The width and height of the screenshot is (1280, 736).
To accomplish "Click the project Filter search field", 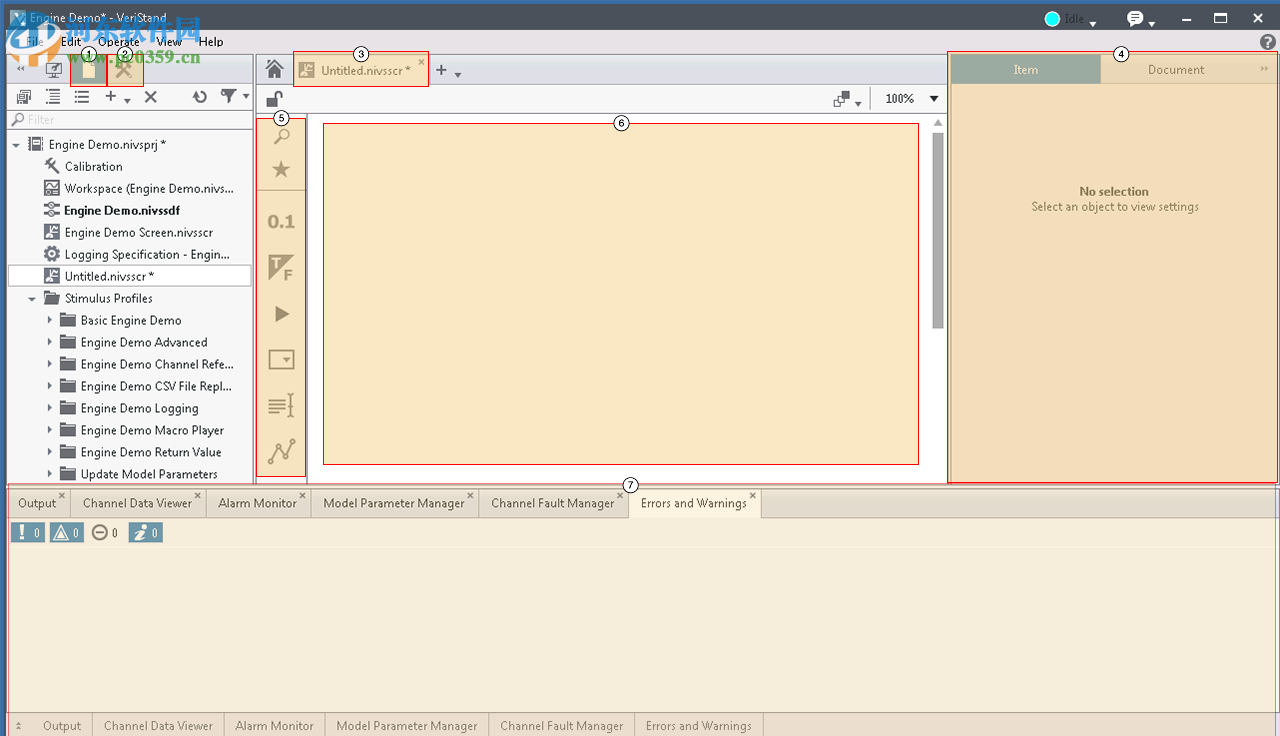I will 130,120.
